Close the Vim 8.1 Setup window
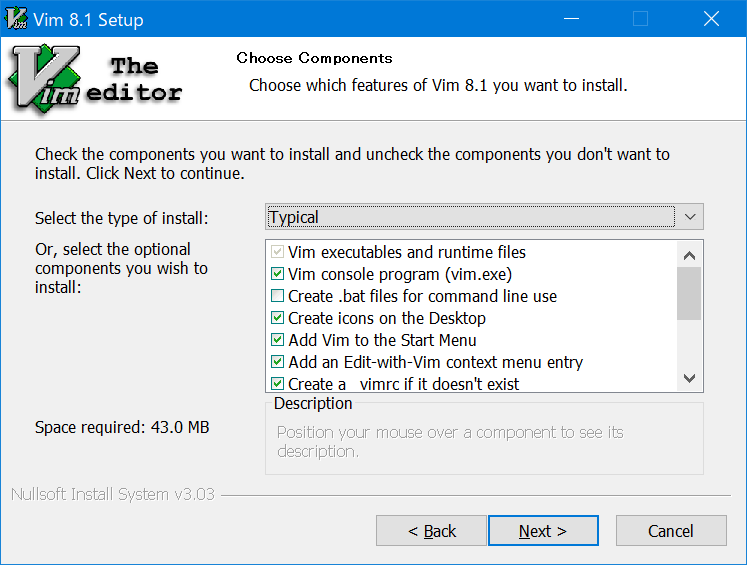The height and width of the screenshot is (565, 747). [x=711, y=19]
